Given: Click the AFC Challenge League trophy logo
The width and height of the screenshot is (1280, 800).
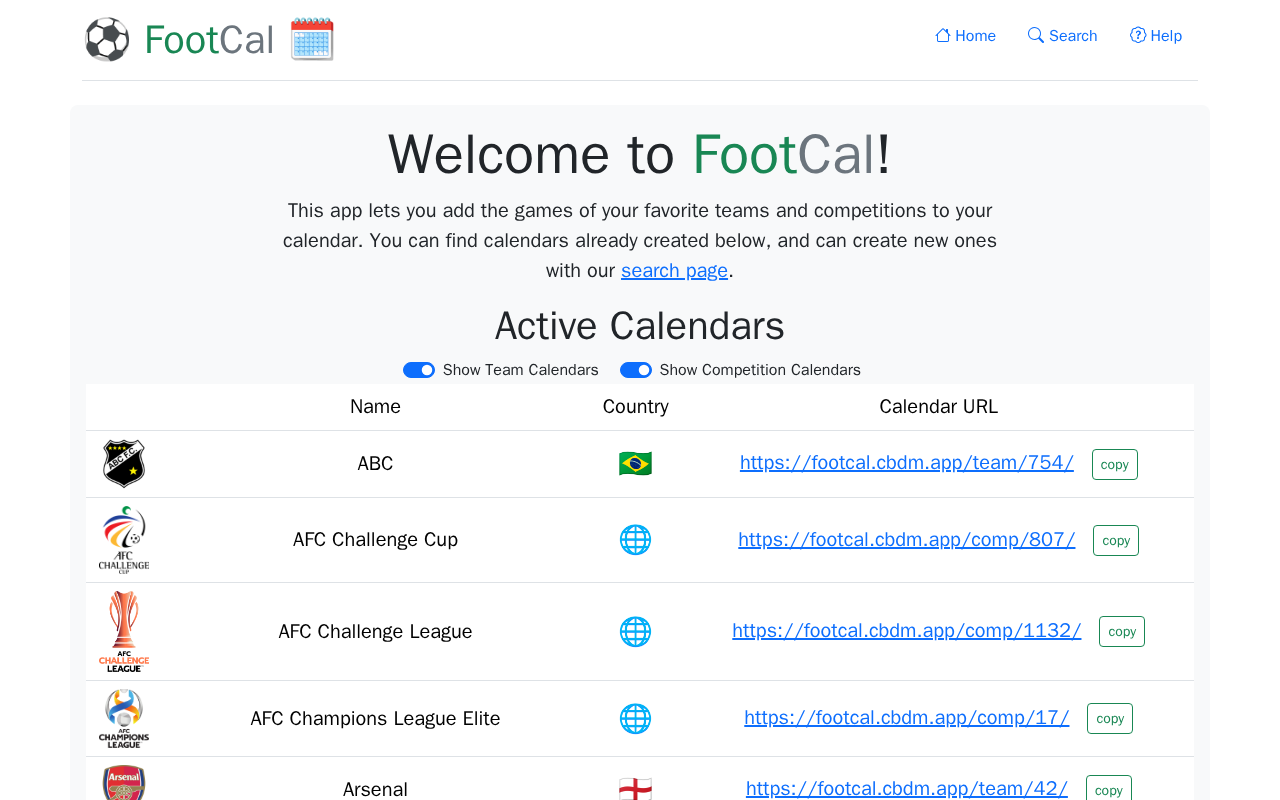Looking at the screenshot, I should coord(124,631).
